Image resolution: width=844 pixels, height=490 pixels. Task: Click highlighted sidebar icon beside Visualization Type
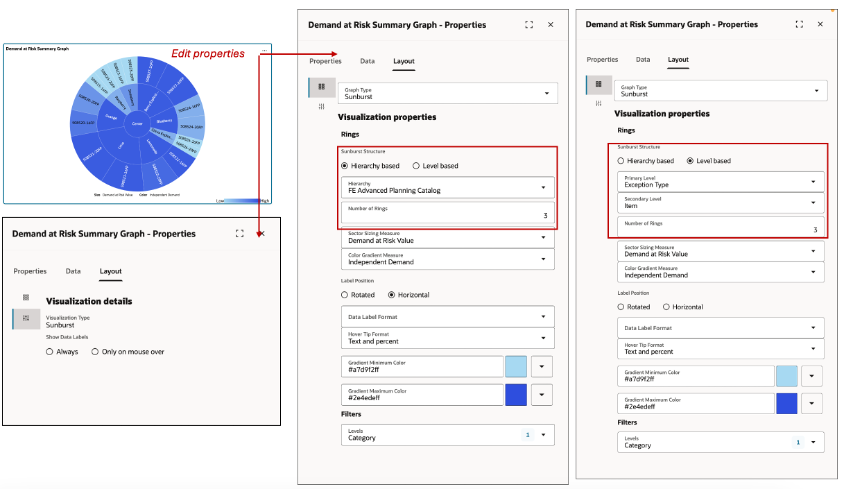pyautogui.click(x=26, y=318)
